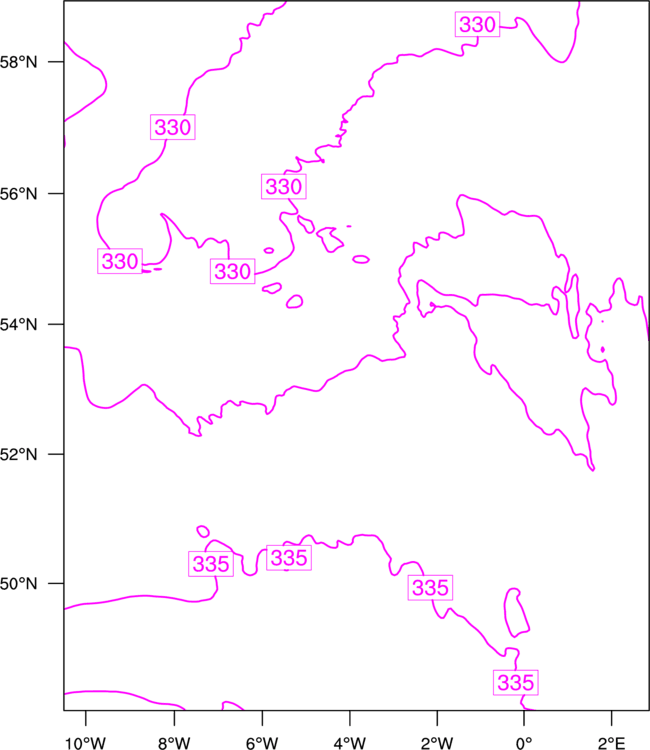Select the 330 contour label north of 58°N

(x=477, y=24)
